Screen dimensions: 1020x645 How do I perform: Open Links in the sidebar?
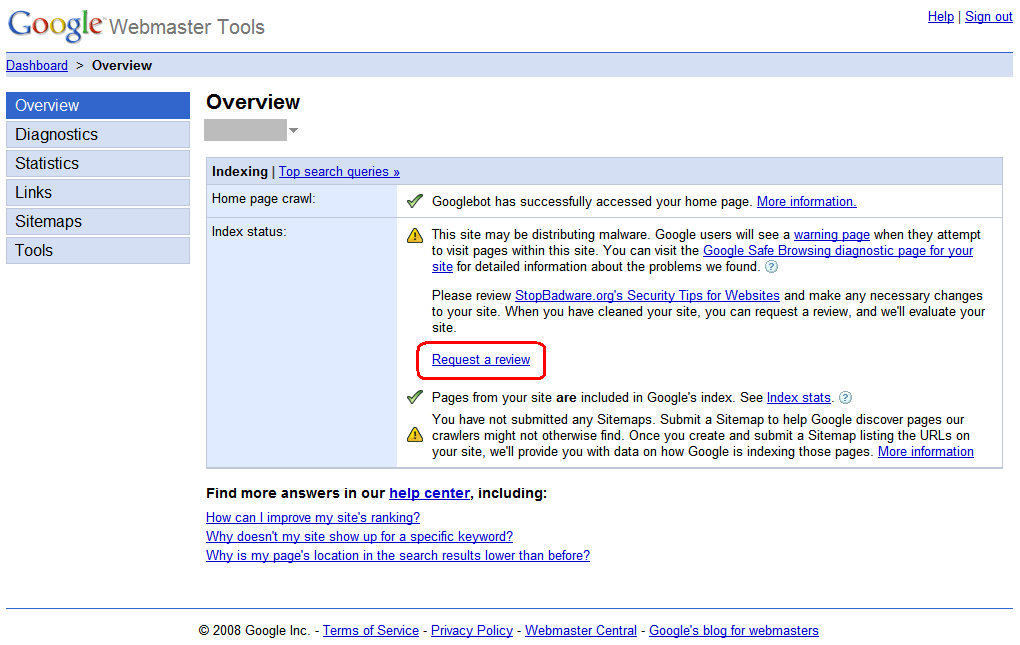point(98,192)
